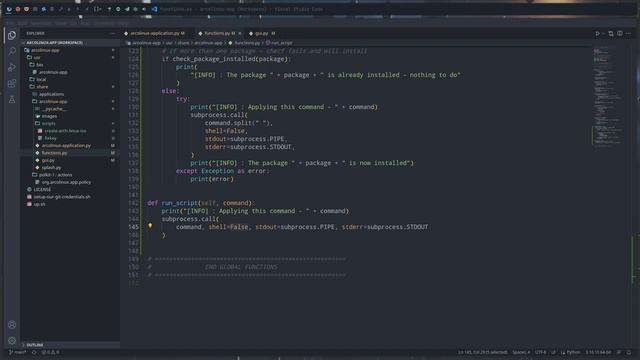Collapse the arcolinux-app root folder
This screenshot has height=360, width=640.
click(x=71, y=50)
